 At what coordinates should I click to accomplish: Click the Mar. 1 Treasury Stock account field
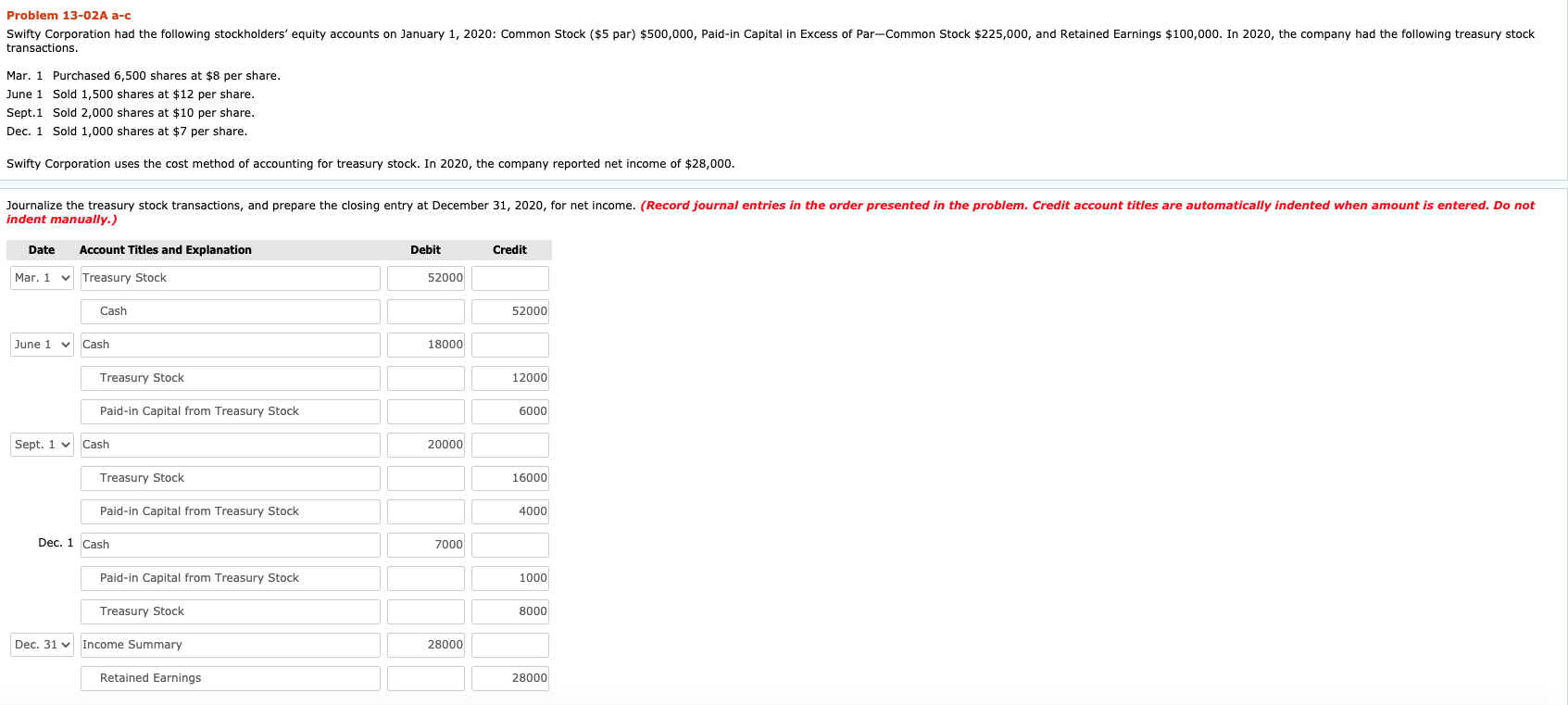coord(231,278)
